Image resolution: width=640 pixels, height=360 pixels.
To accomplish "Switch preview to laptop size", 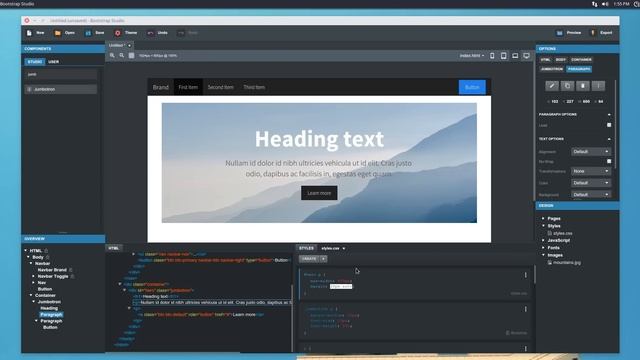I will (x=515, y=56).
